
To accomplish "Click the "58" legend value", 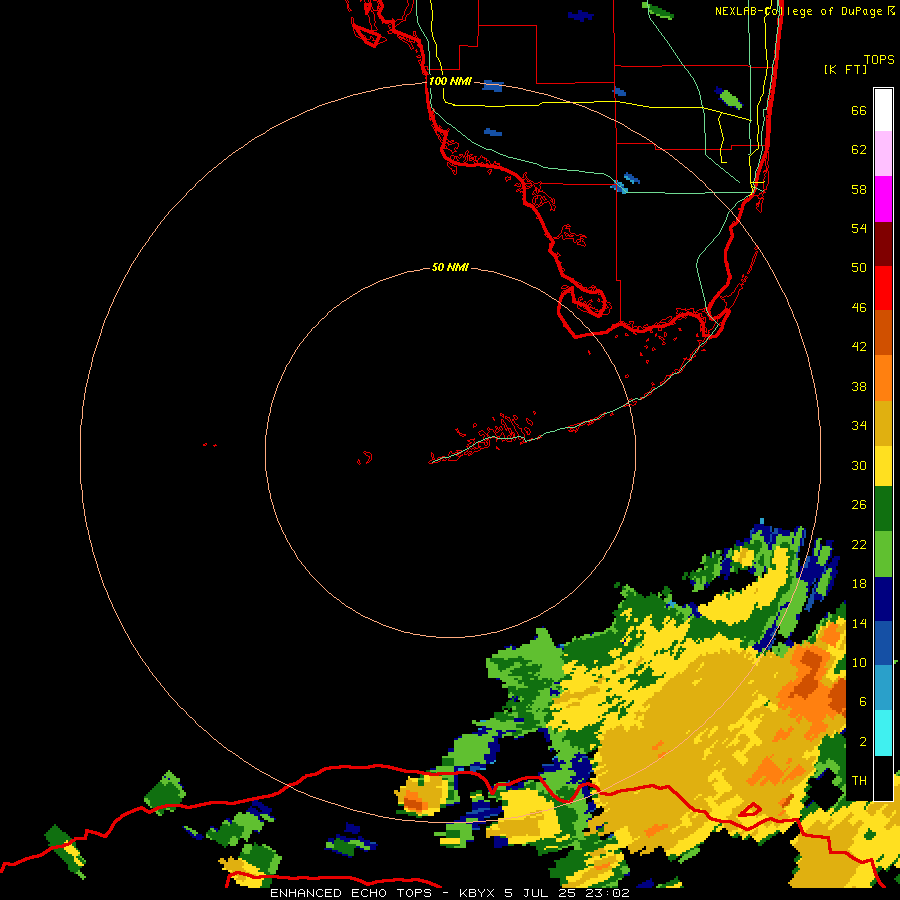I will click(x=859, y=189).
